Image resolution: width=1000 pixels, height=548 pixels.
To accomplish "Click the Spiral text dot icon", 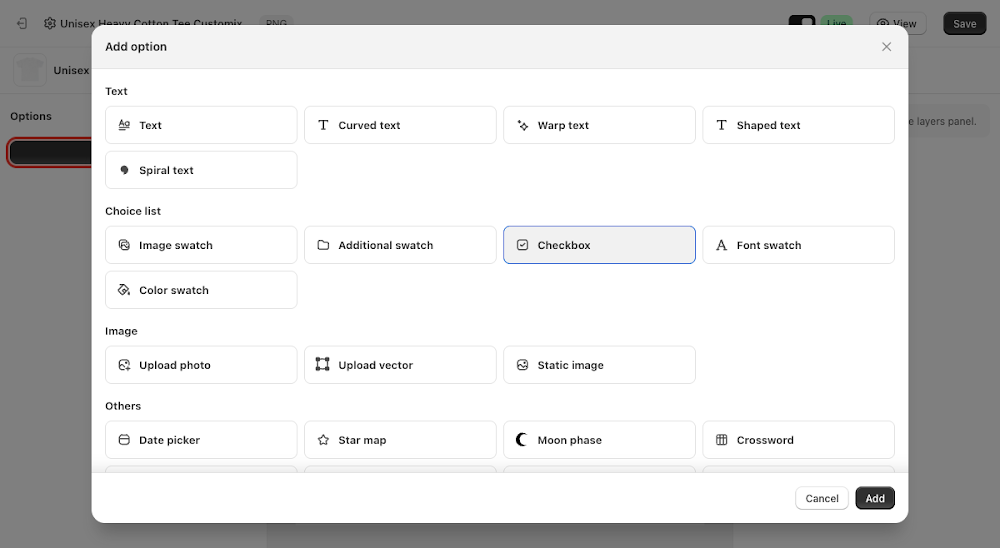I will point(124,170).
